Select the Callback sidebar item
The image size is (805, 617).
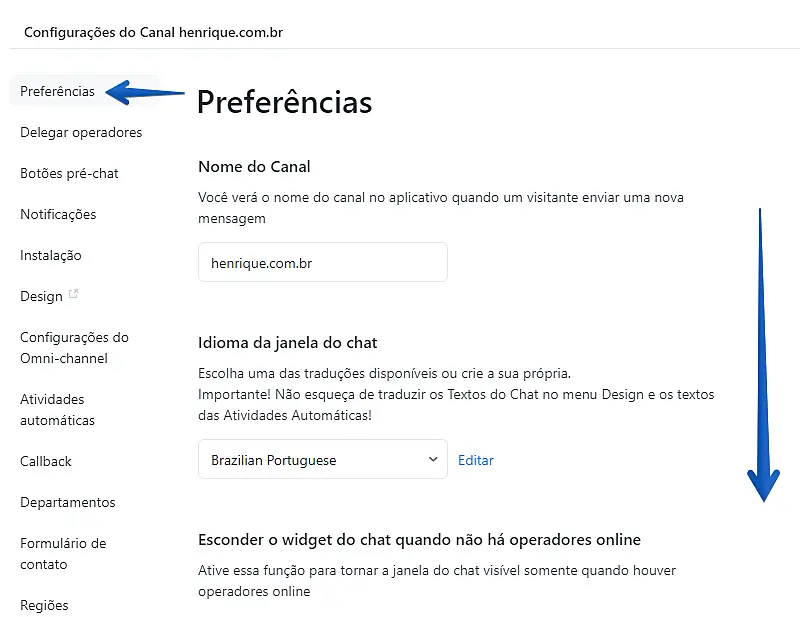[46, 461]
